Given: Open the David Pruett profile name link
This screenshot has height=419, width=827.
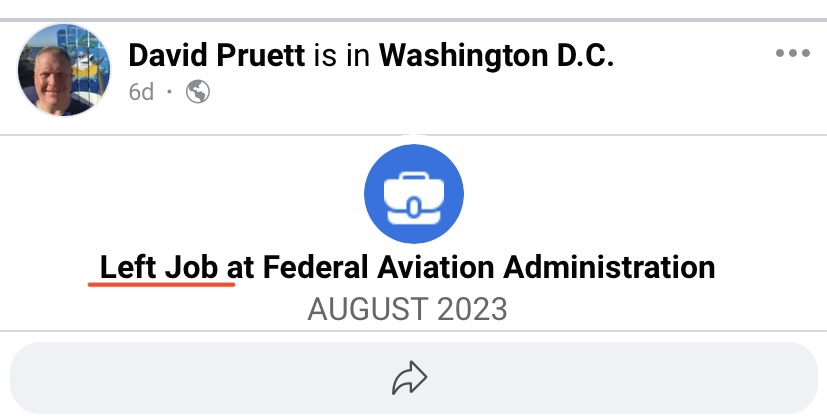Looking at the screenshot, I should [x=217, y=55].
